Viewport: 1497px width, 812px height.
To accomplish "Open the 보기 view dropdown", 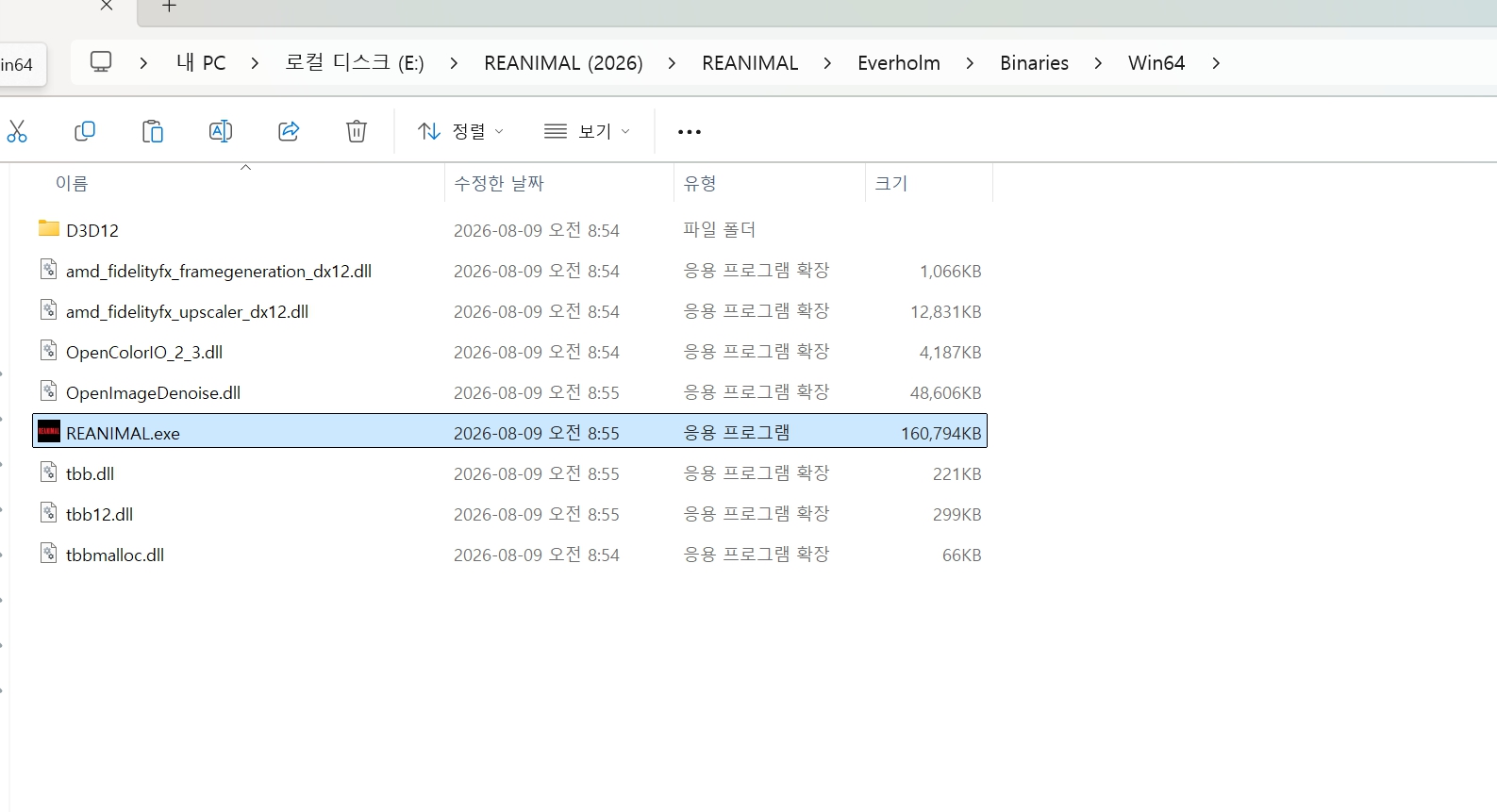I will (587, 131).
